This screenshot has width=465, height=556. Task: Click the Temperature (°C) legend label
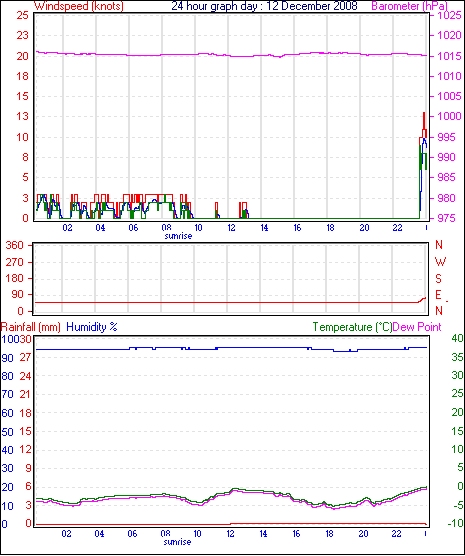(x=352, y=327)
